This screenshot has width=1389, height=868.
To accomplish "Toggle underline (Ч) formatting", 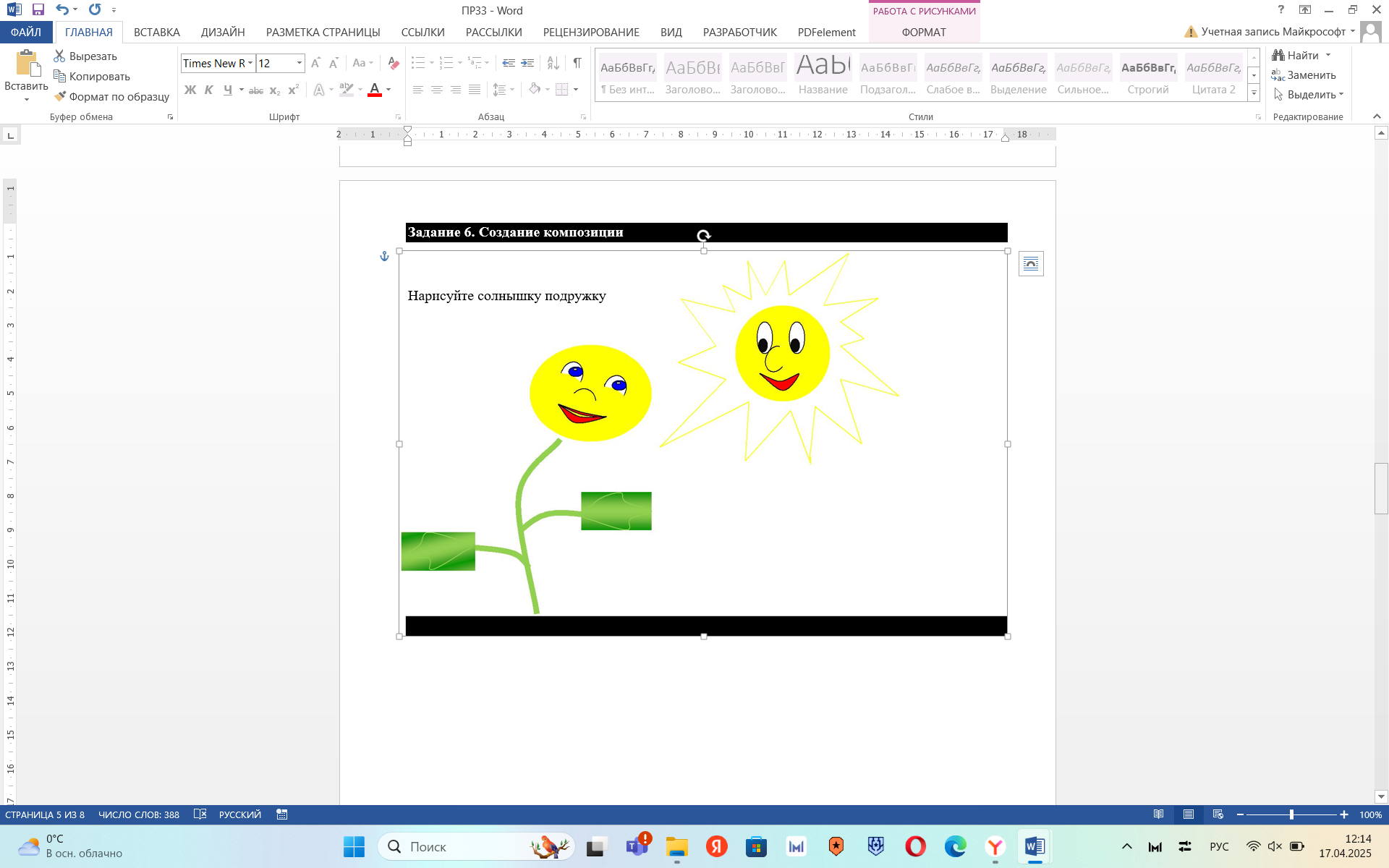I will (227, 90).
